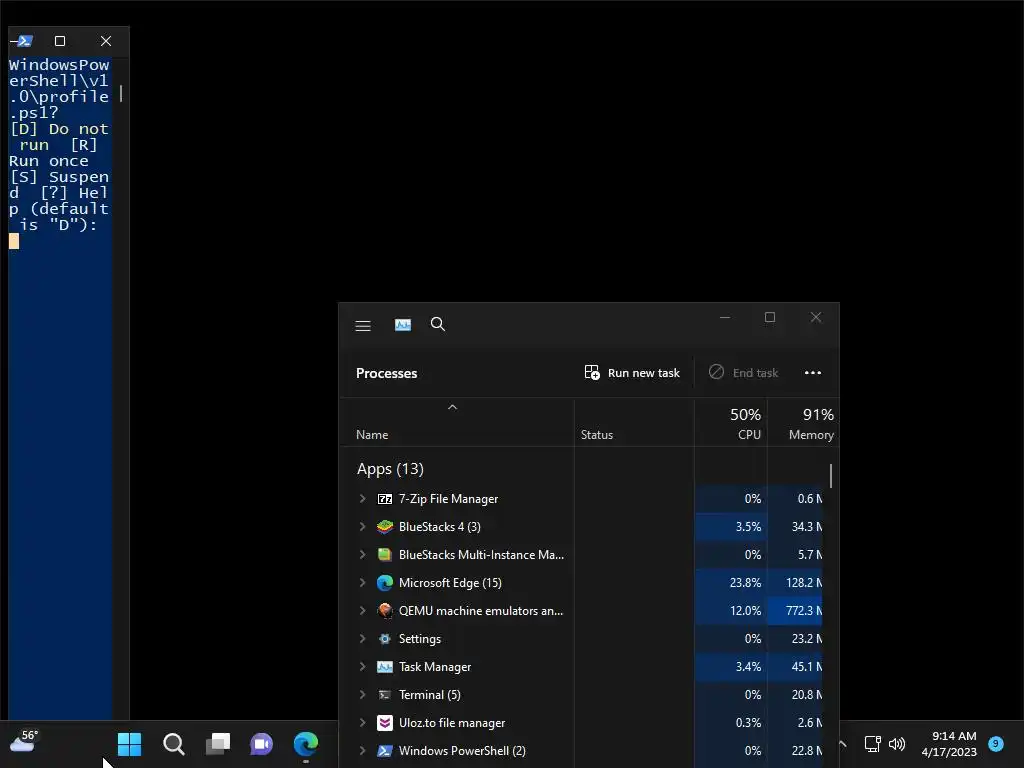The image size is (1024, 768).
Task: Minimize the Task Manager window
Action: 725,317
